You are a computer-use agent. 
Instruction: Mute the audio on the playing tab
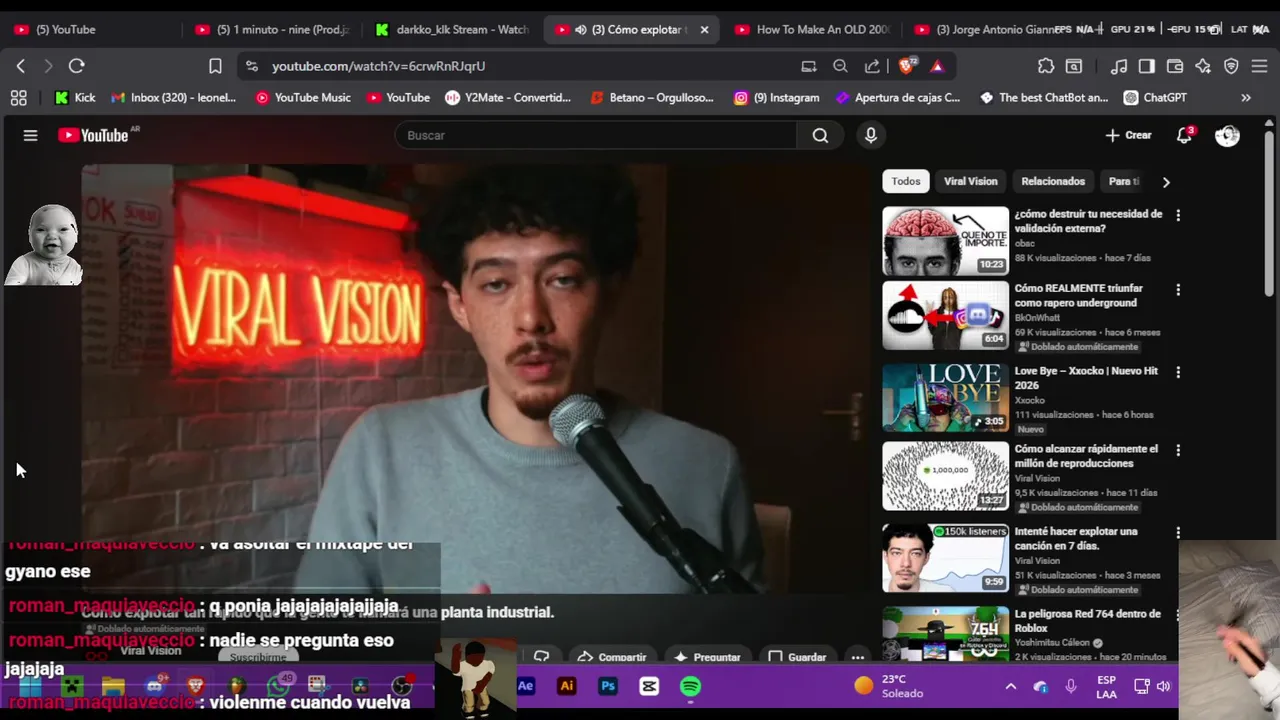click(581, 30)
